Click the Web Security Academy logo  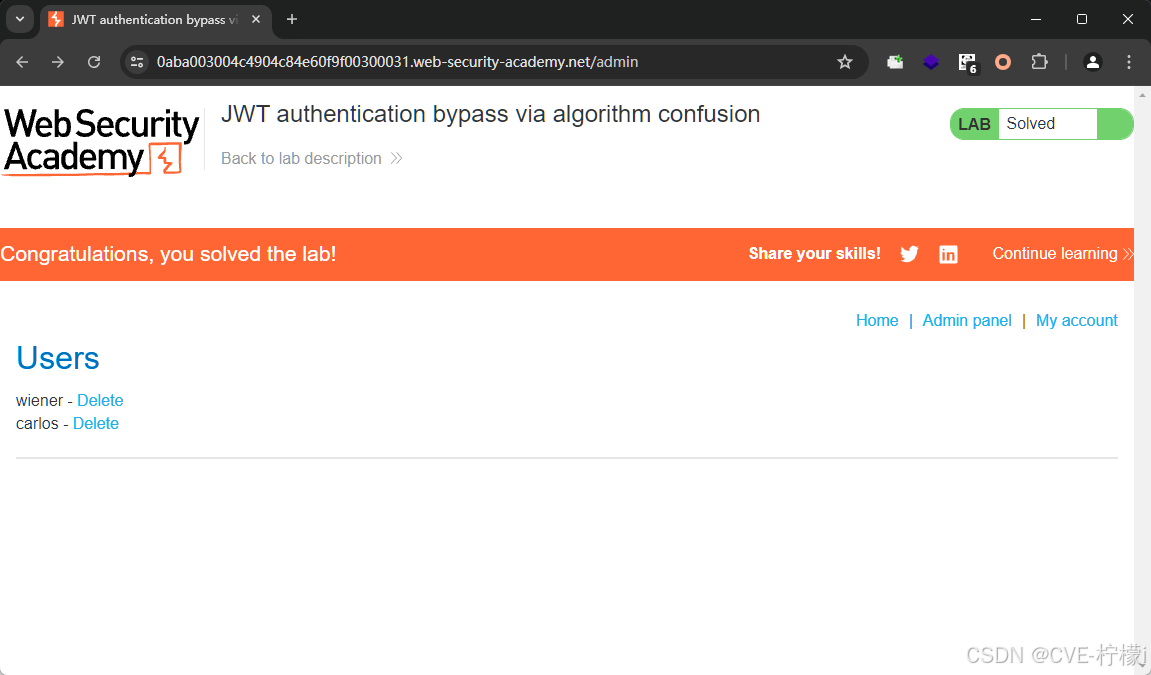tap(101, 142)
